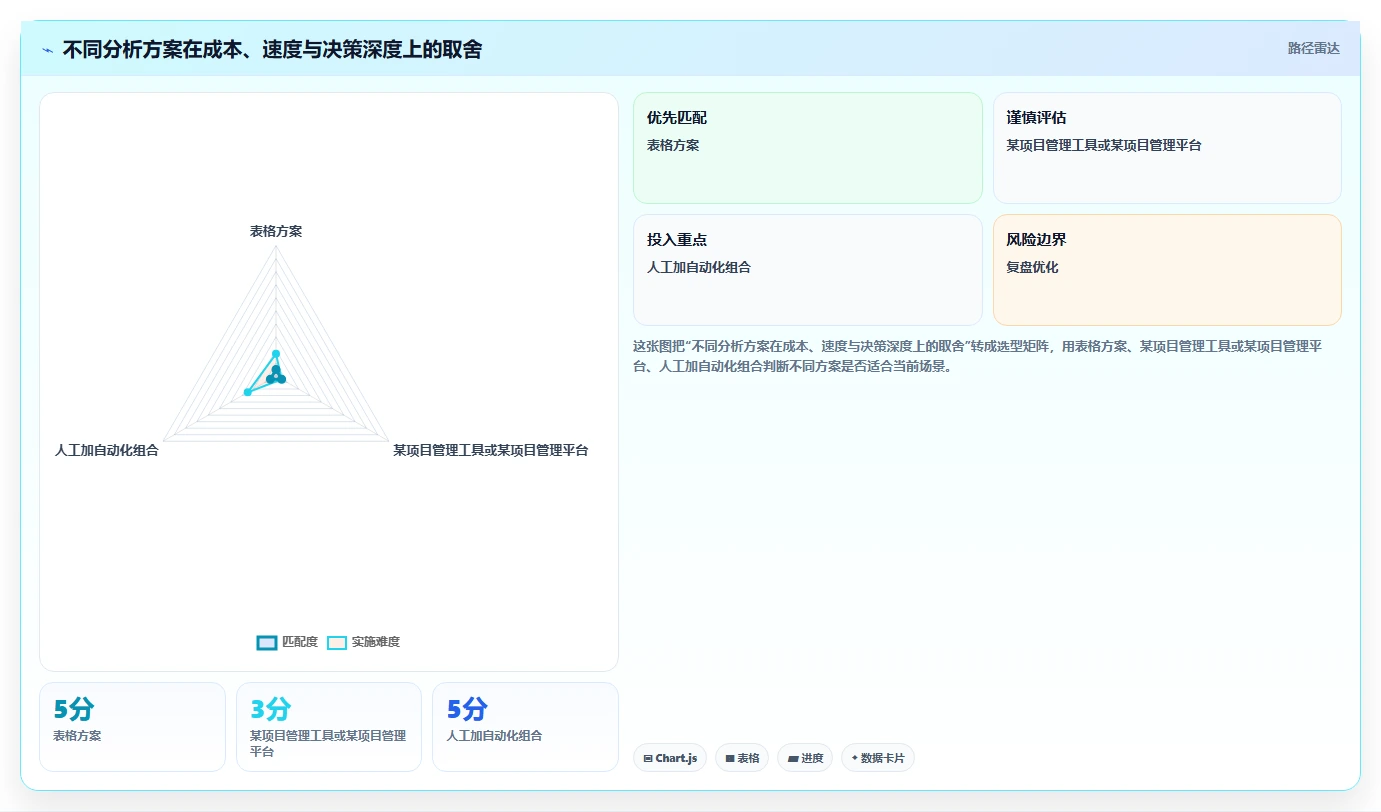The width and height of the screenshot is (1381, 812).
Task: Click the 实施难度 data point toward 人工加自动化组合
Action: click(x=247, y=393)
